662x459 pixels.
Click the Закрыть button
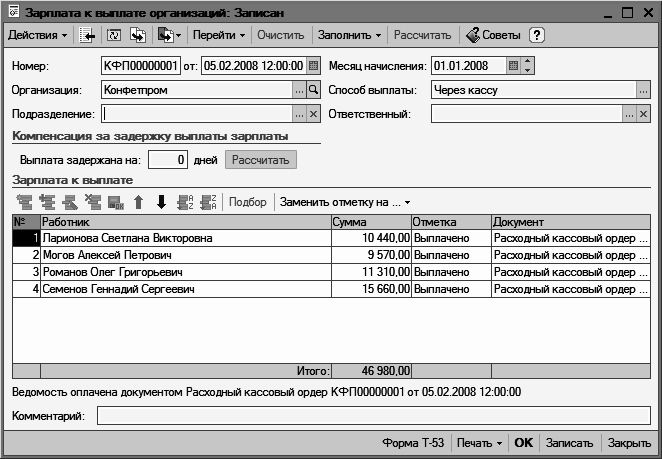[x=629, y=443]
